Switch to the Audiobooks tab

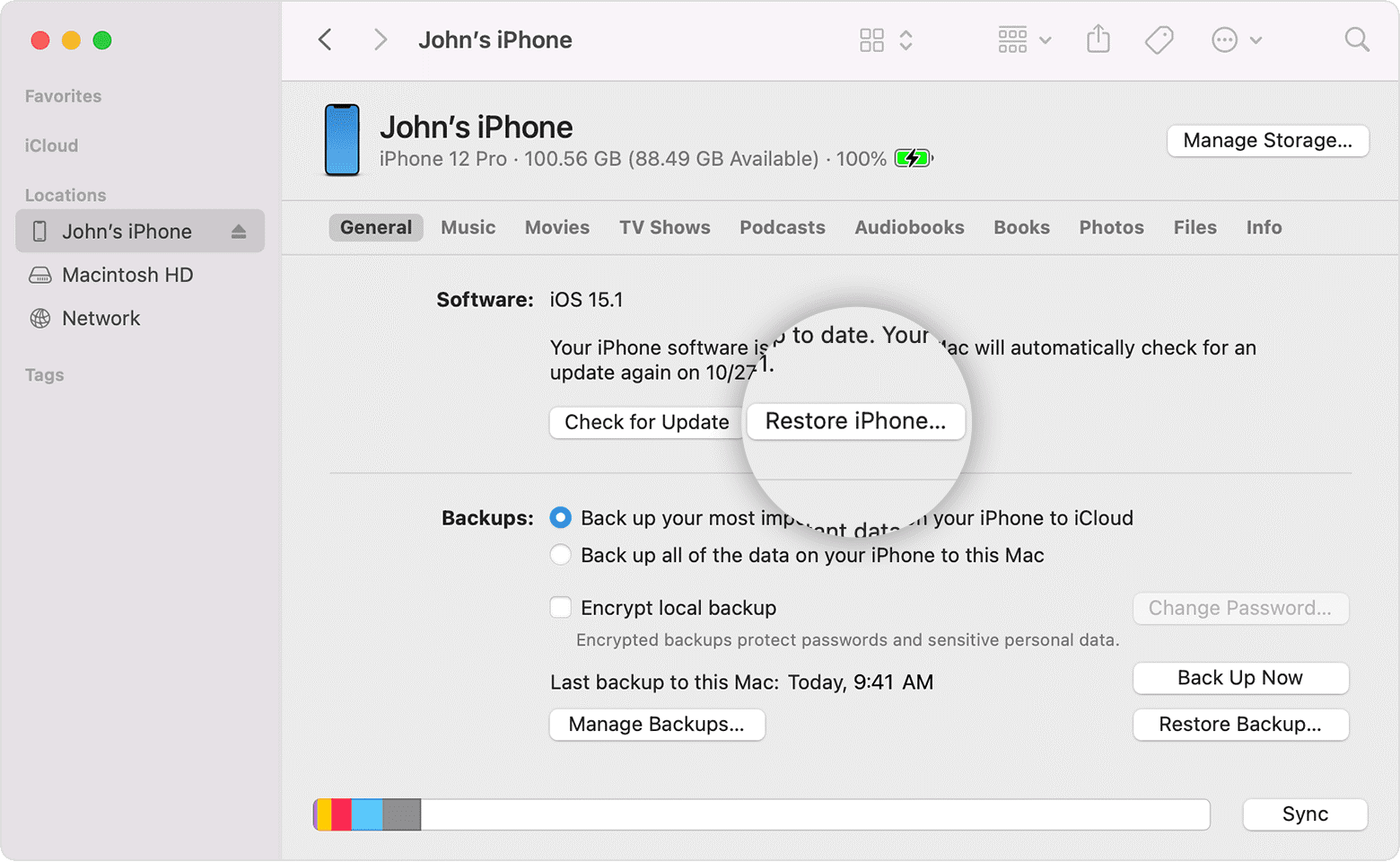click(x=909, y=227)
